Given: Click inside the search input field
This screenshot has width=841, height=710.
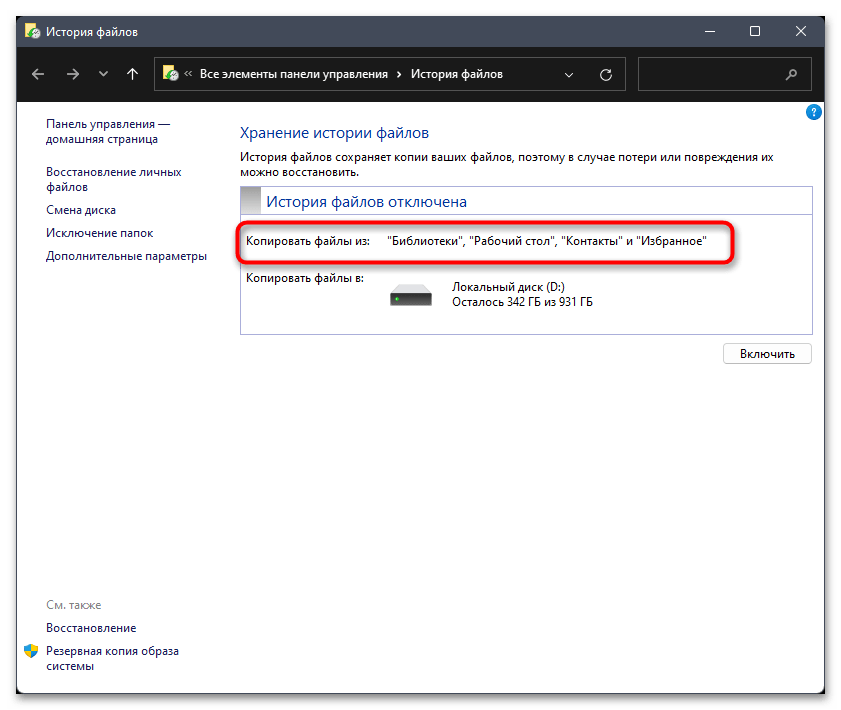Looking at the screenshot, I should (708, 74).
